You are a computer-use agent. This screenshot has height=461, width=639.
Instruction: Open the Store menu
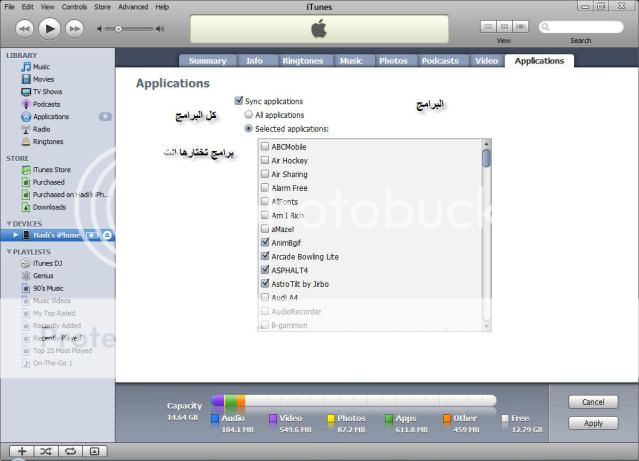coord(102,7)
